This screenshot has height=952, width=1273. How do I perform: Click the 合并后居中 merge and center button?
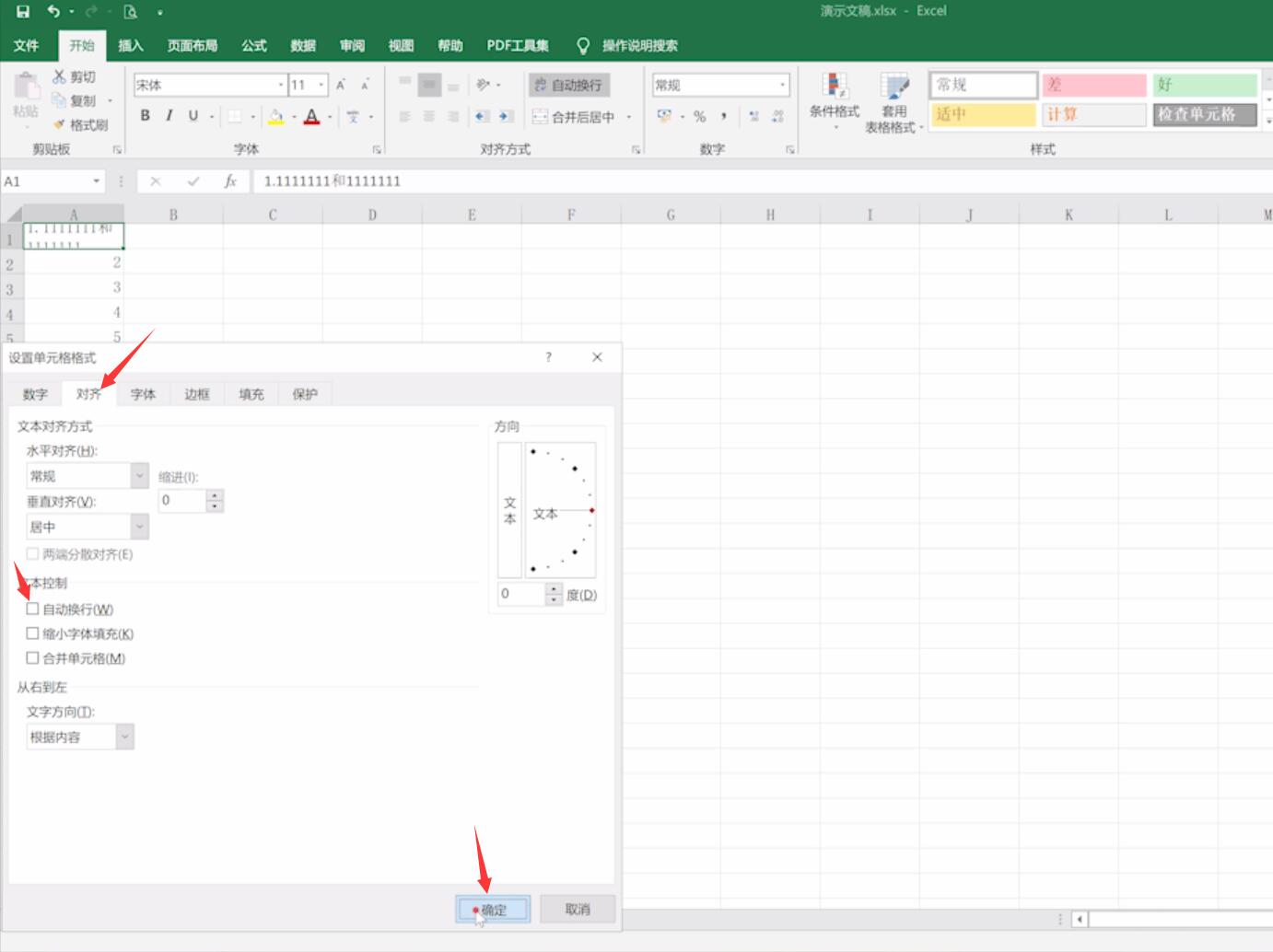pyautogui.click(x=575, y=117)
